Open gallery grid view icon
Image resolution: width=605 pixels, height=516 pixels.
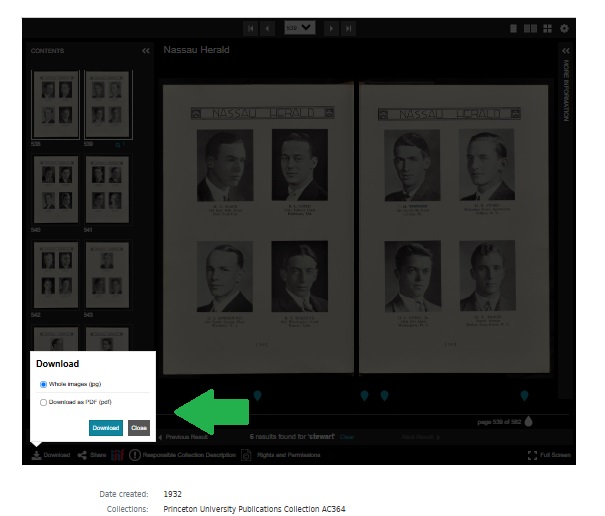tap(547, 29)
